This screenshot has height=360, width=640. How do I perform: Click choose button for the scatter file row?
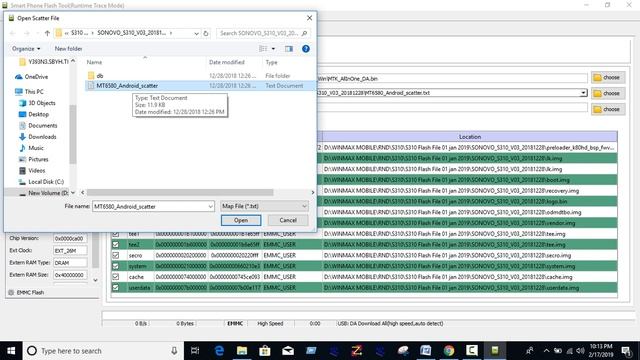click(608, 93)
